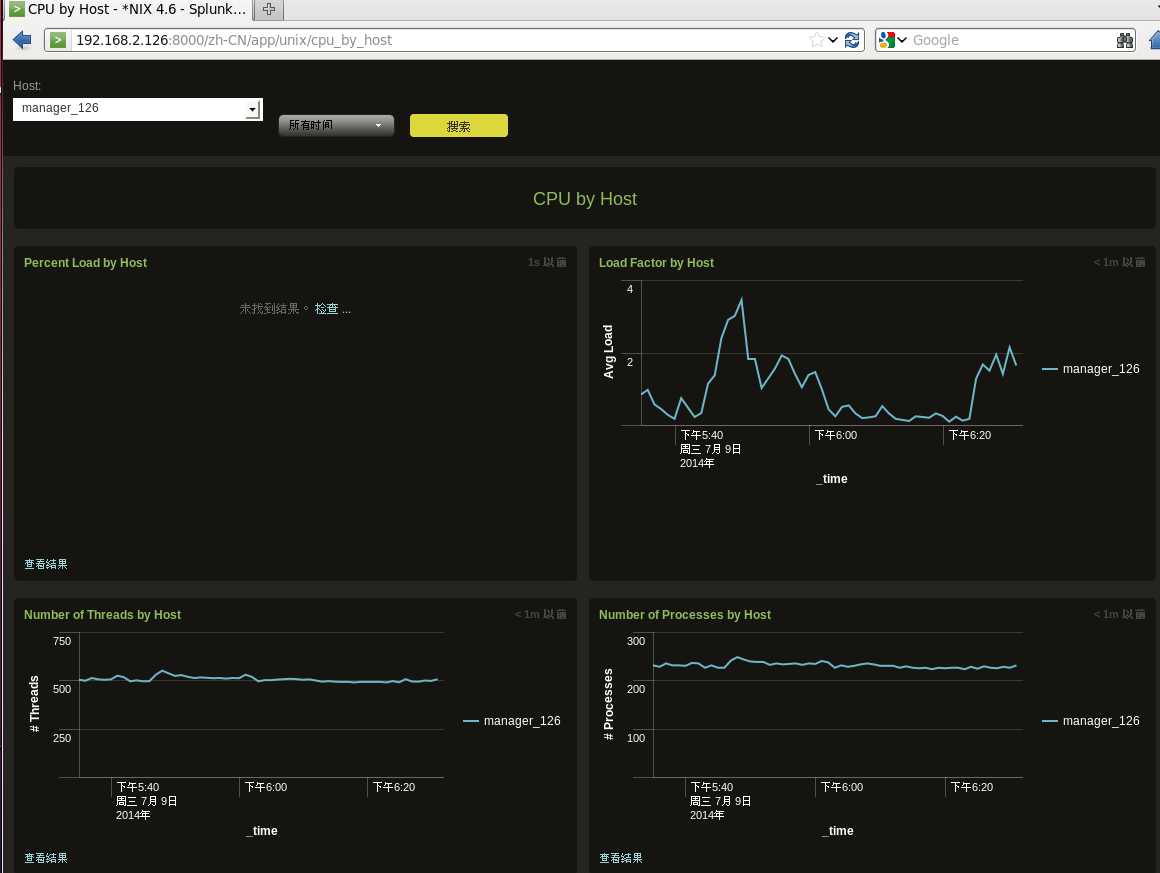
Task: Focus the Google search box
Action: tap(1012, 40)
